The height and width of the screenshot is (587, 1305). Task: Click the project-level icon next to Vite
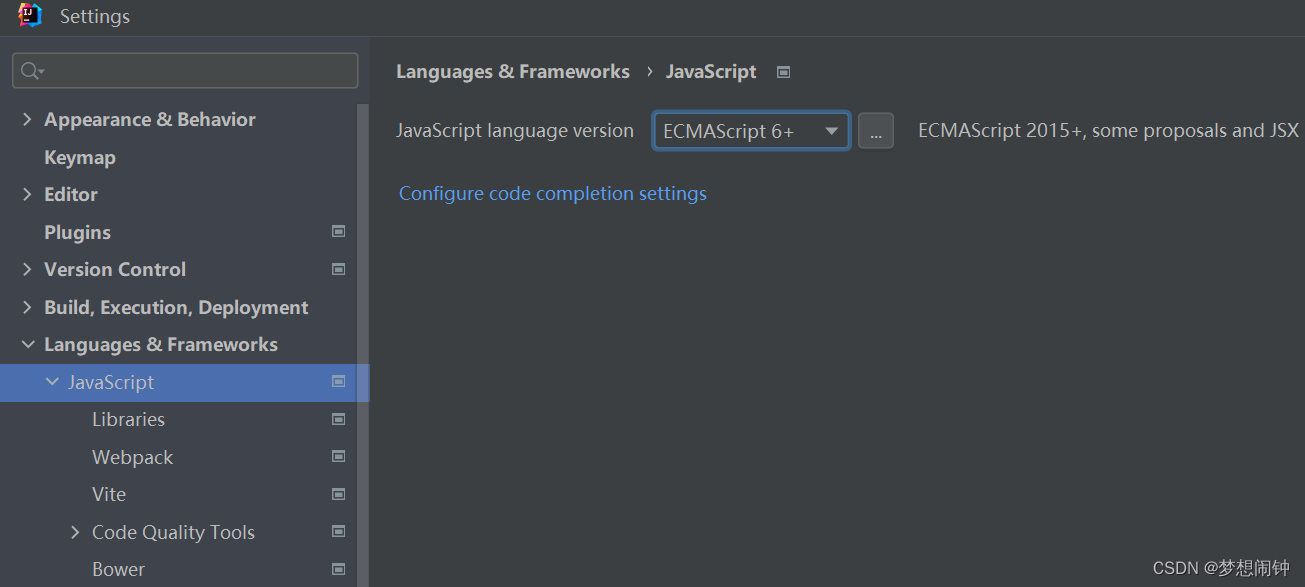pyautogui.click(x=339, y=494)
